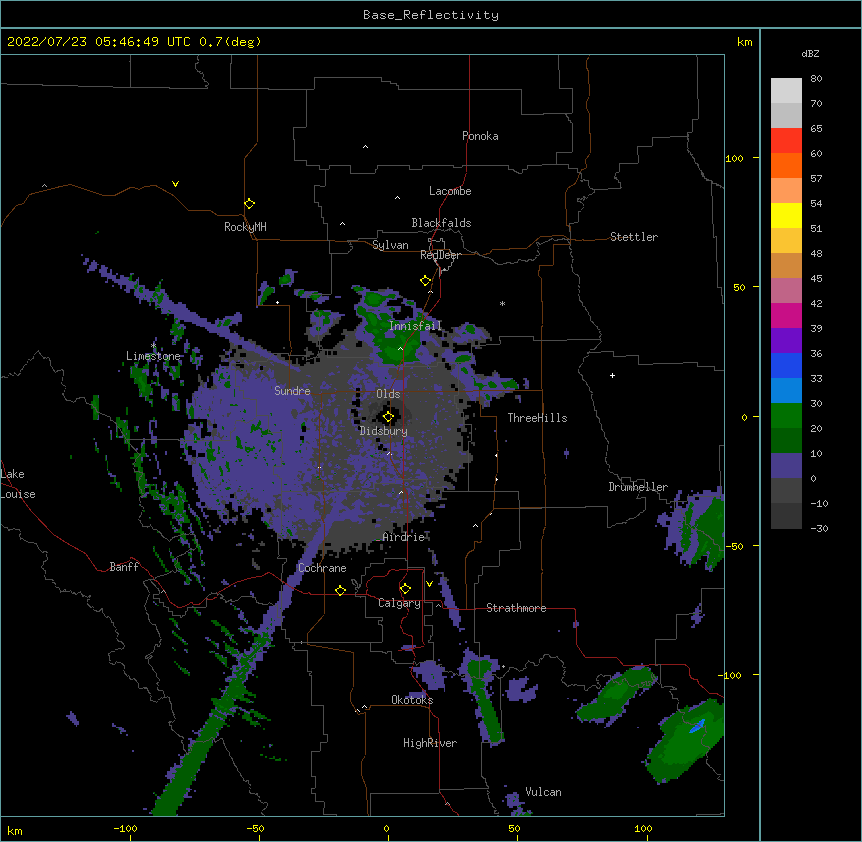The width and height of the screenshot is (862, 842).
Task: Click the dBZ legend heading
Action: coord(810,53)
